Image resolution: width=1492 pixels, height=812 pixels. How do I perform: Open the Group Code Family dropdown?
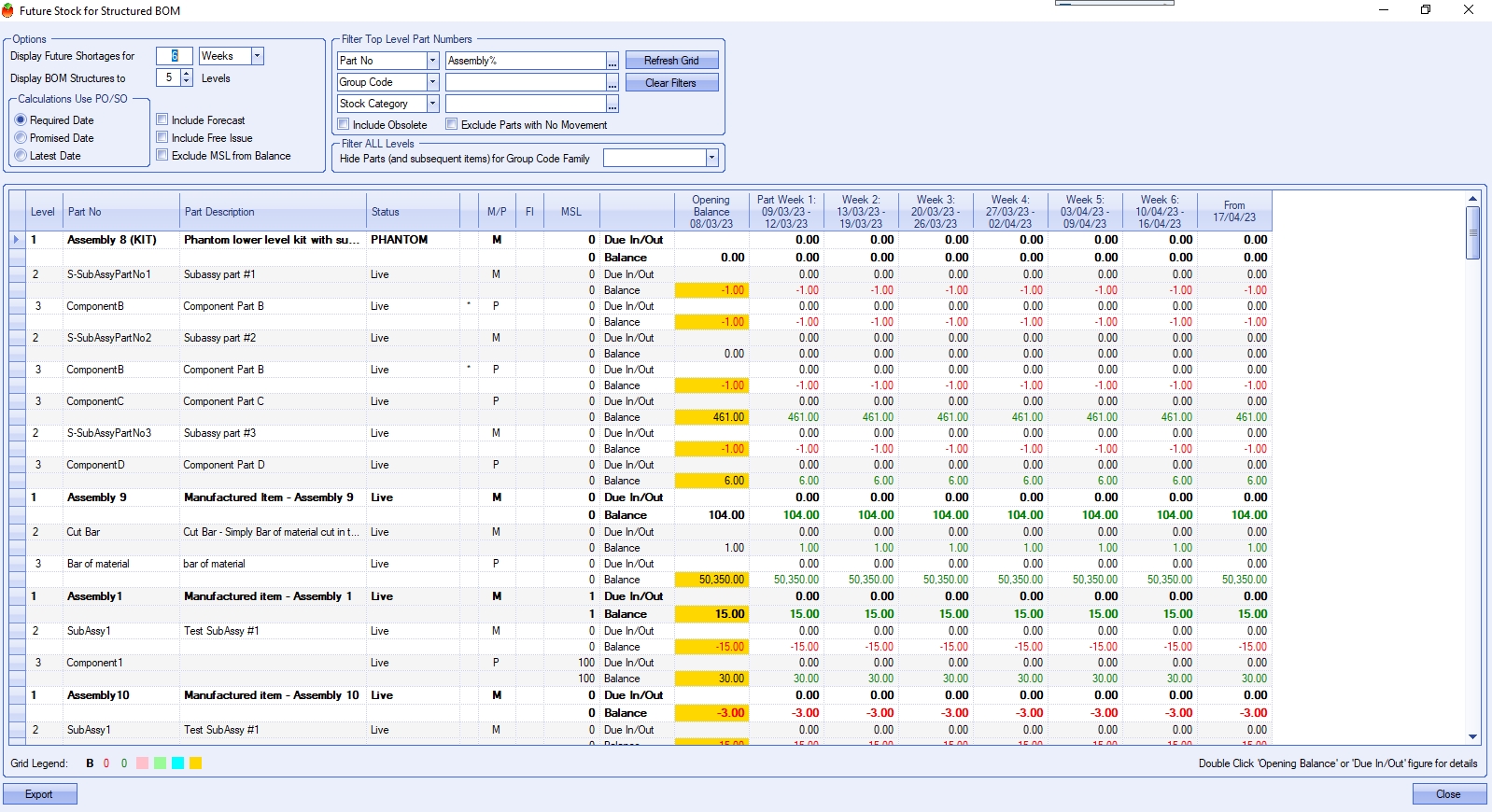711,158
